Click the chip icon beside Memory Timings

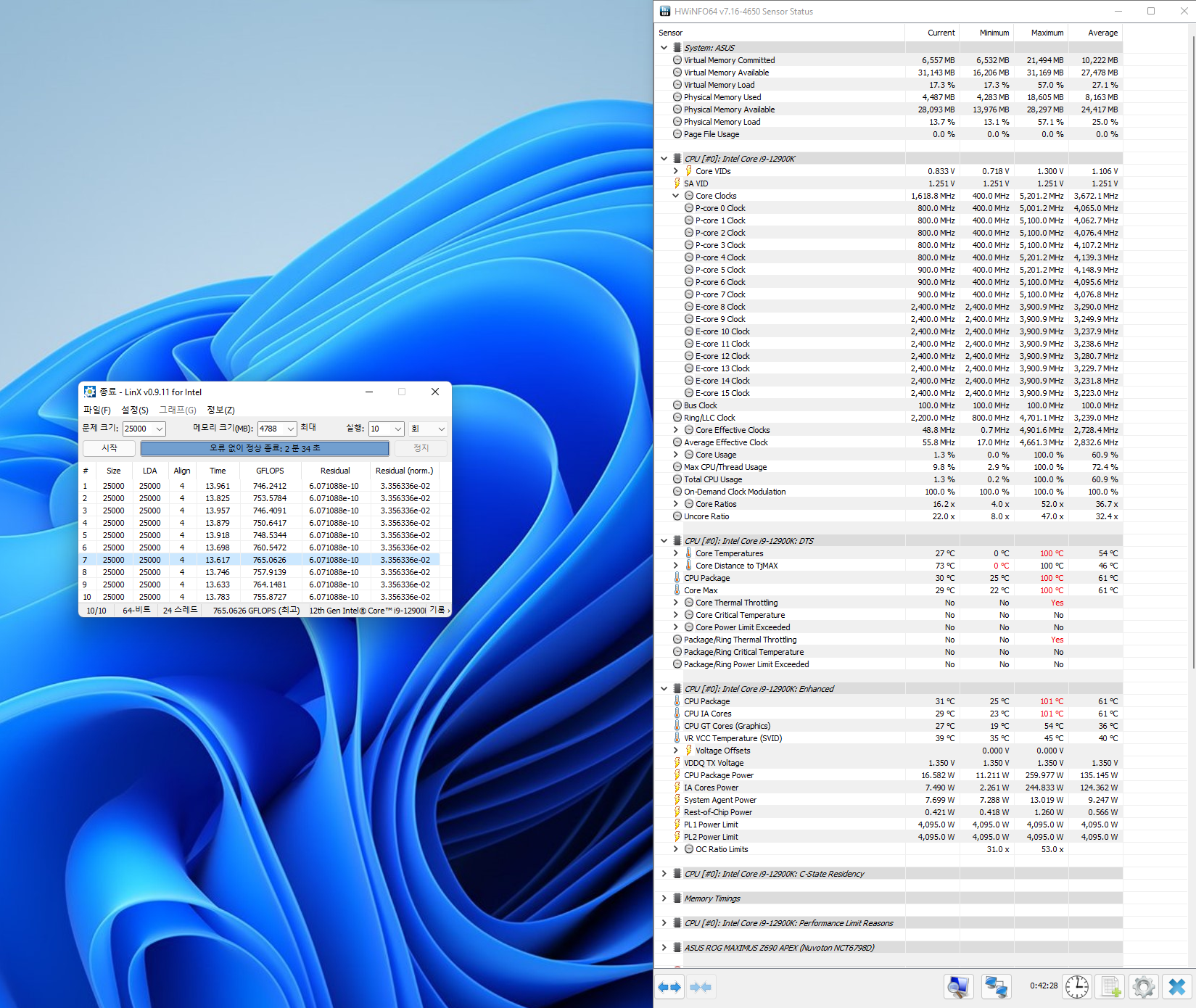tap(677, 898)
